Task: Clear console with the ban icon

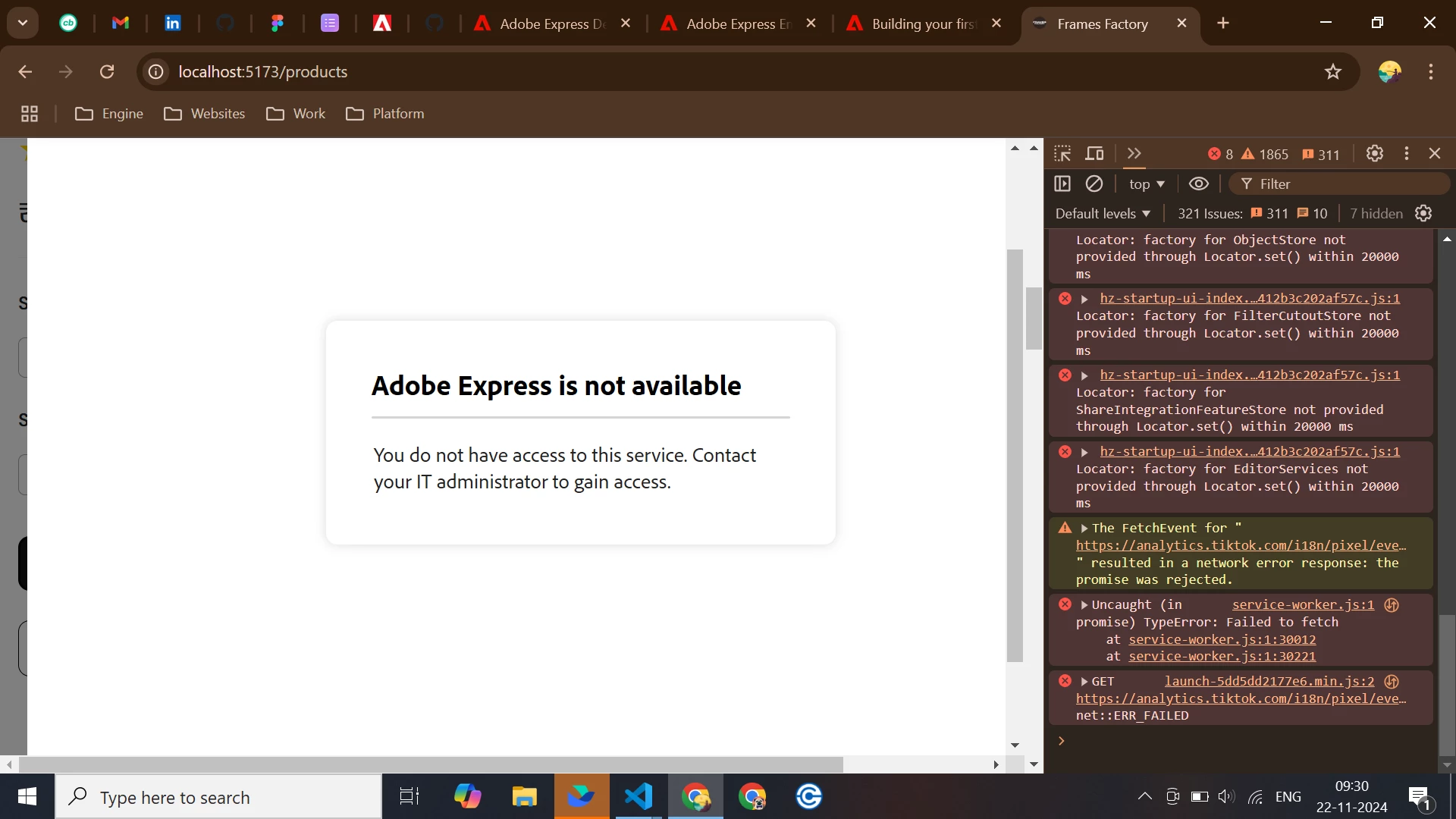Action: pos(1094,184)
